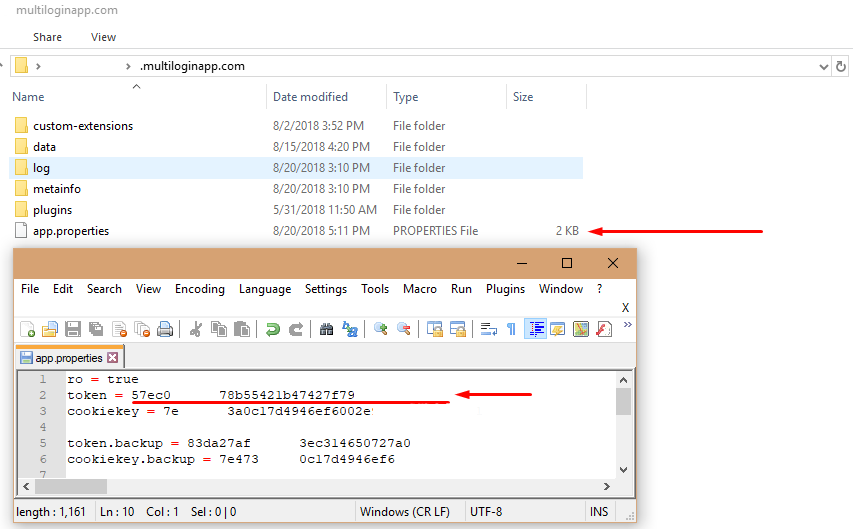Click the X under the menu bar

point(626,308)
